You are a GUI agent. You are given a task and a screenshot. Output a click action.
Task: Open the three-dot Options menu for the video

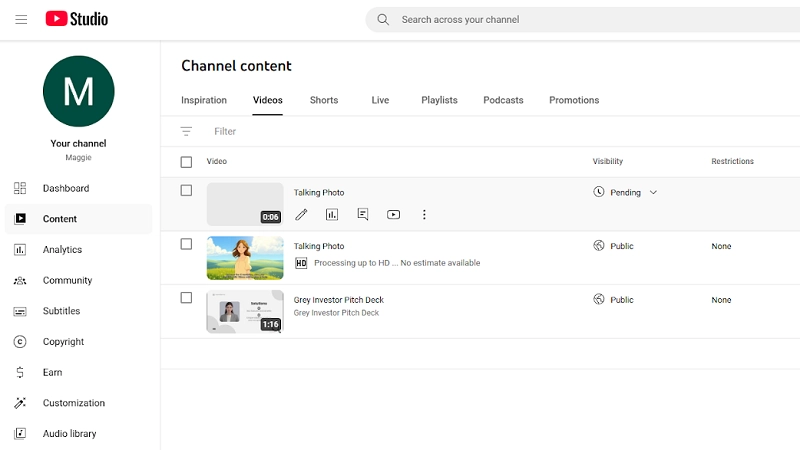(424, 214)
